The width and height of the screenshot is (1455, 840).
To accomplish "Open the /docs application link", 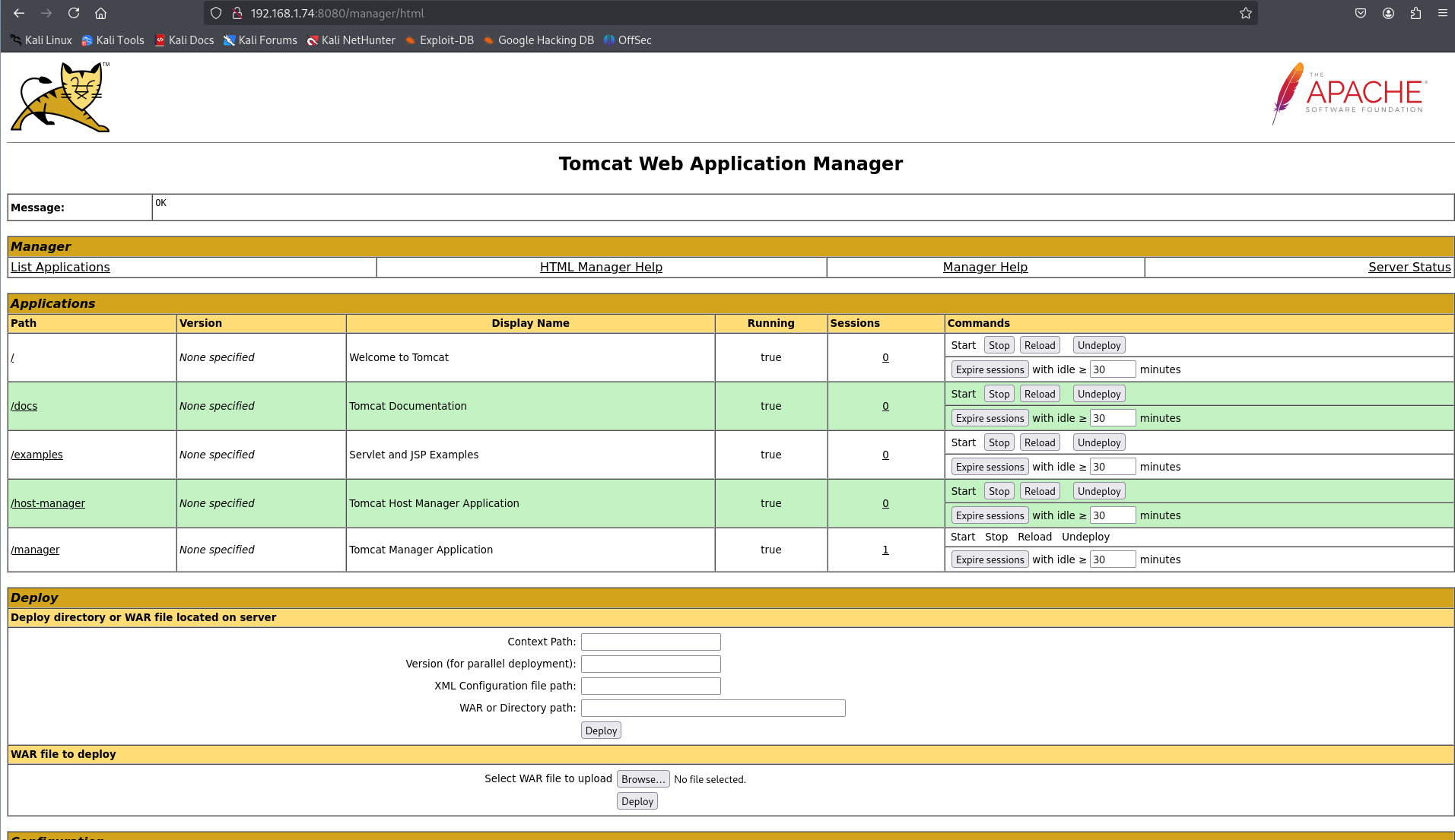I will coord(24,406).
